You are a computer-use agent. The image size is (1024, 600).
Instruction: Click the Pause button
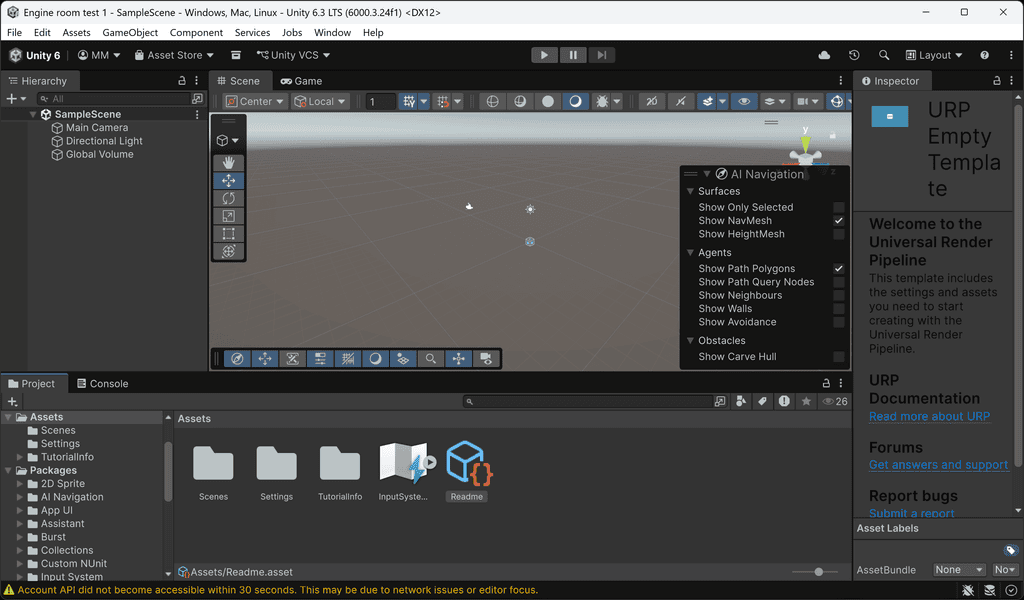(x=573, y=55)
